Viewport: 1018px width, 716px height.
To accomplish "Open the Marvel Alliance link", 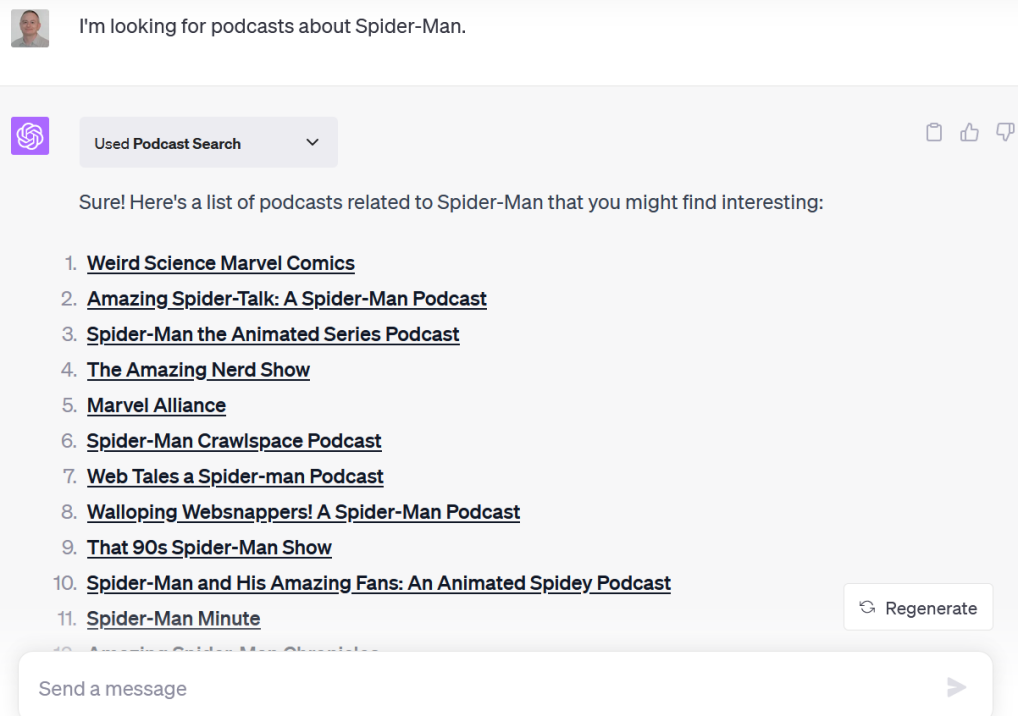I will (156, 405).
